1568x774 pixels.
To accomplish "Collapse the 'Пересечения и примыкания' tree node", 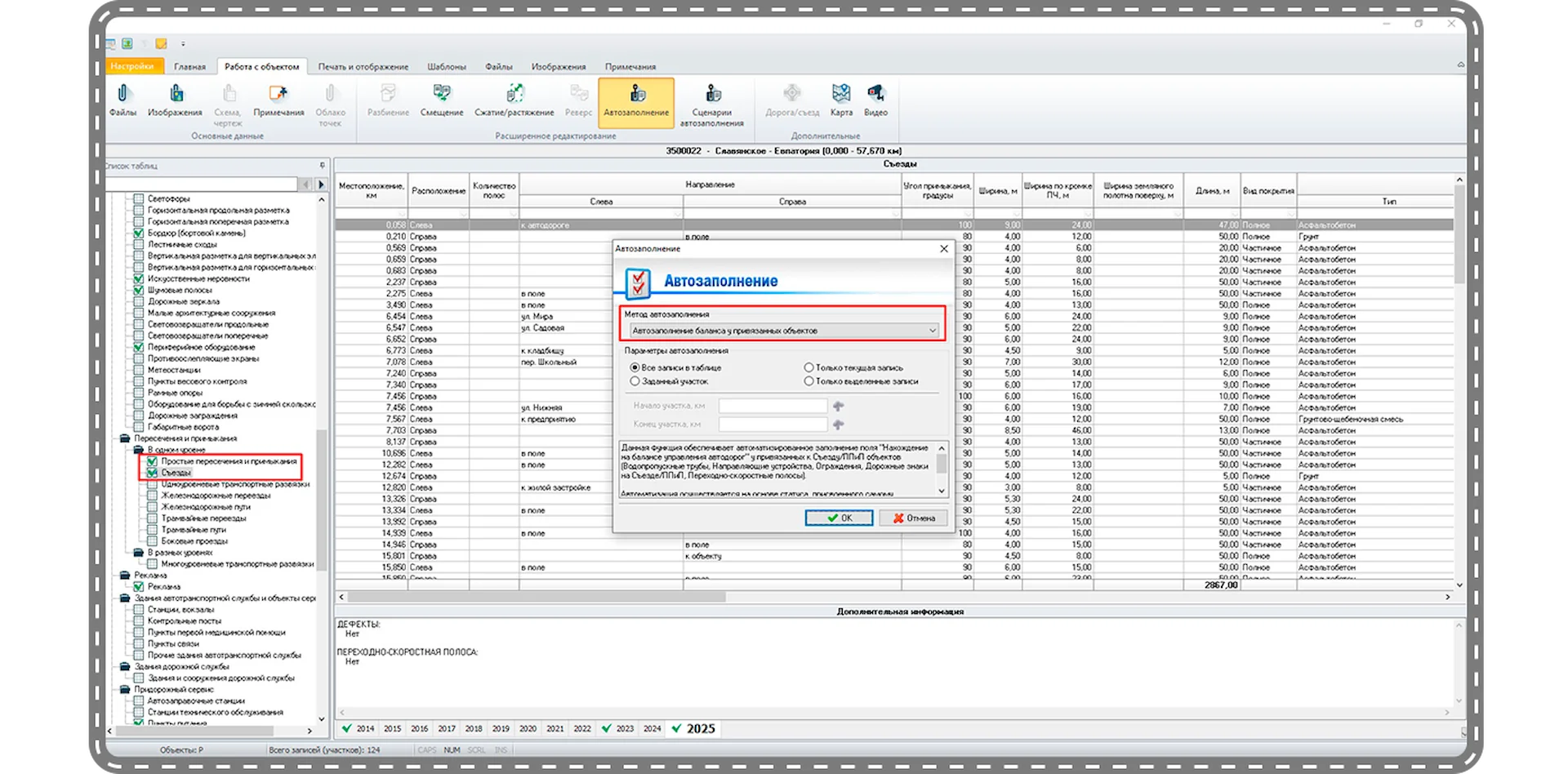I will point(125,438).
